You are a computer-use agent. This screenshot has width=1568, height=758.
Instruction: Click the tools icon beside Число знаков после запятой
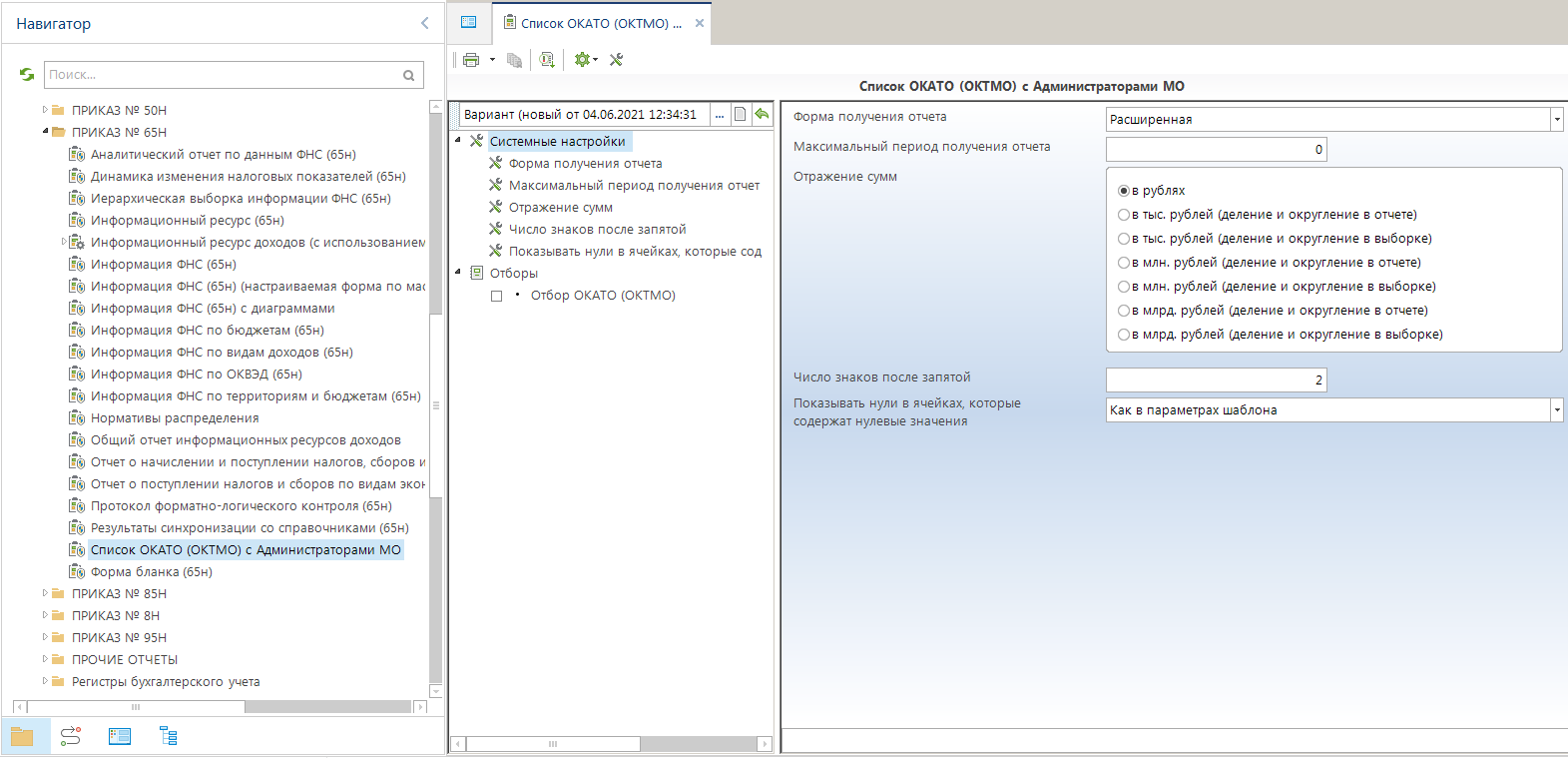495,229
